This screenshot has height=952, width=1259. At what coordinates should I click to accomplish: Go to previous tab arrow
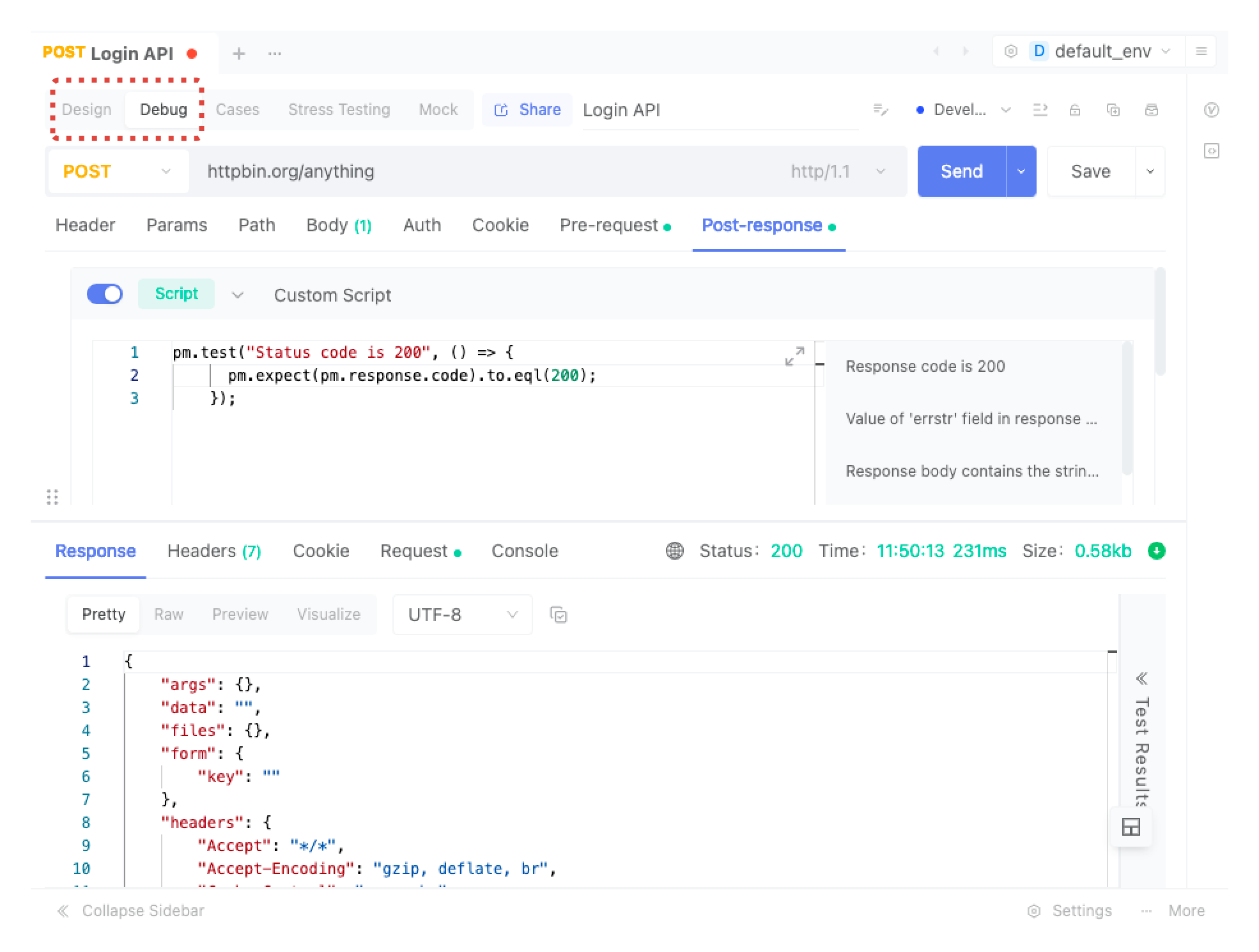936,51
